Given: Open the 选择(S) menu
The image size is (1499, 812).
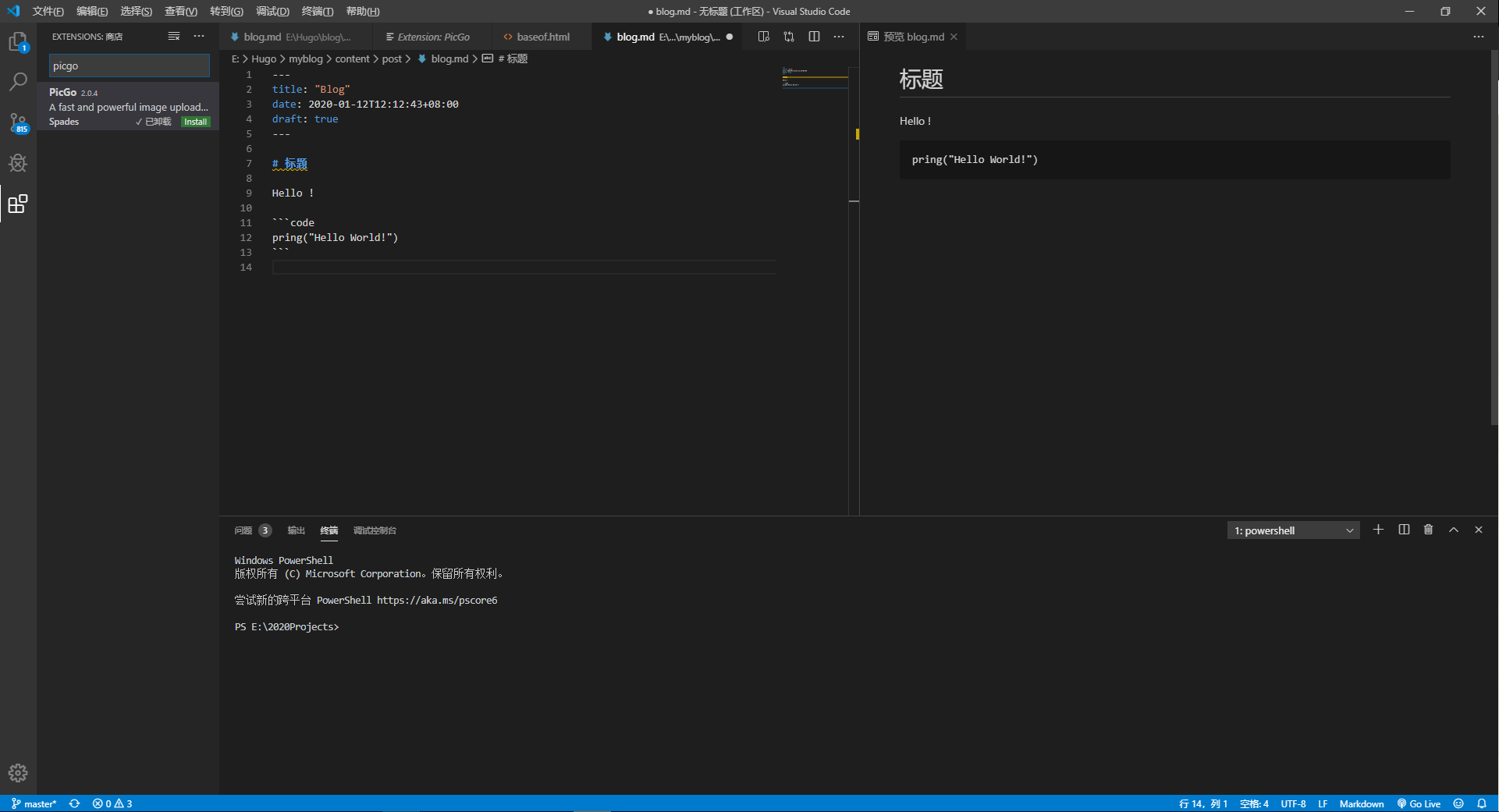Looking at the screenshot, I should coord(136,11).
